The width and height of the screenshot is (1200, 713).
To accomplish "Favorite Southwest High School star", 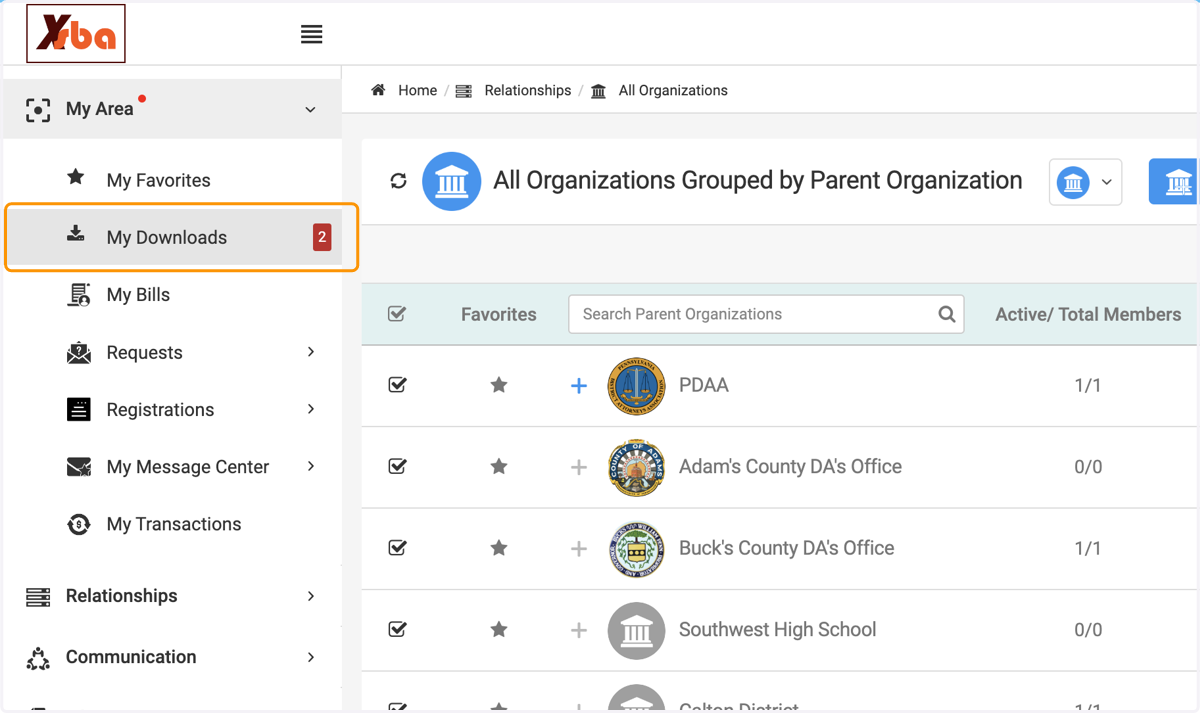I will click(499, 629).
